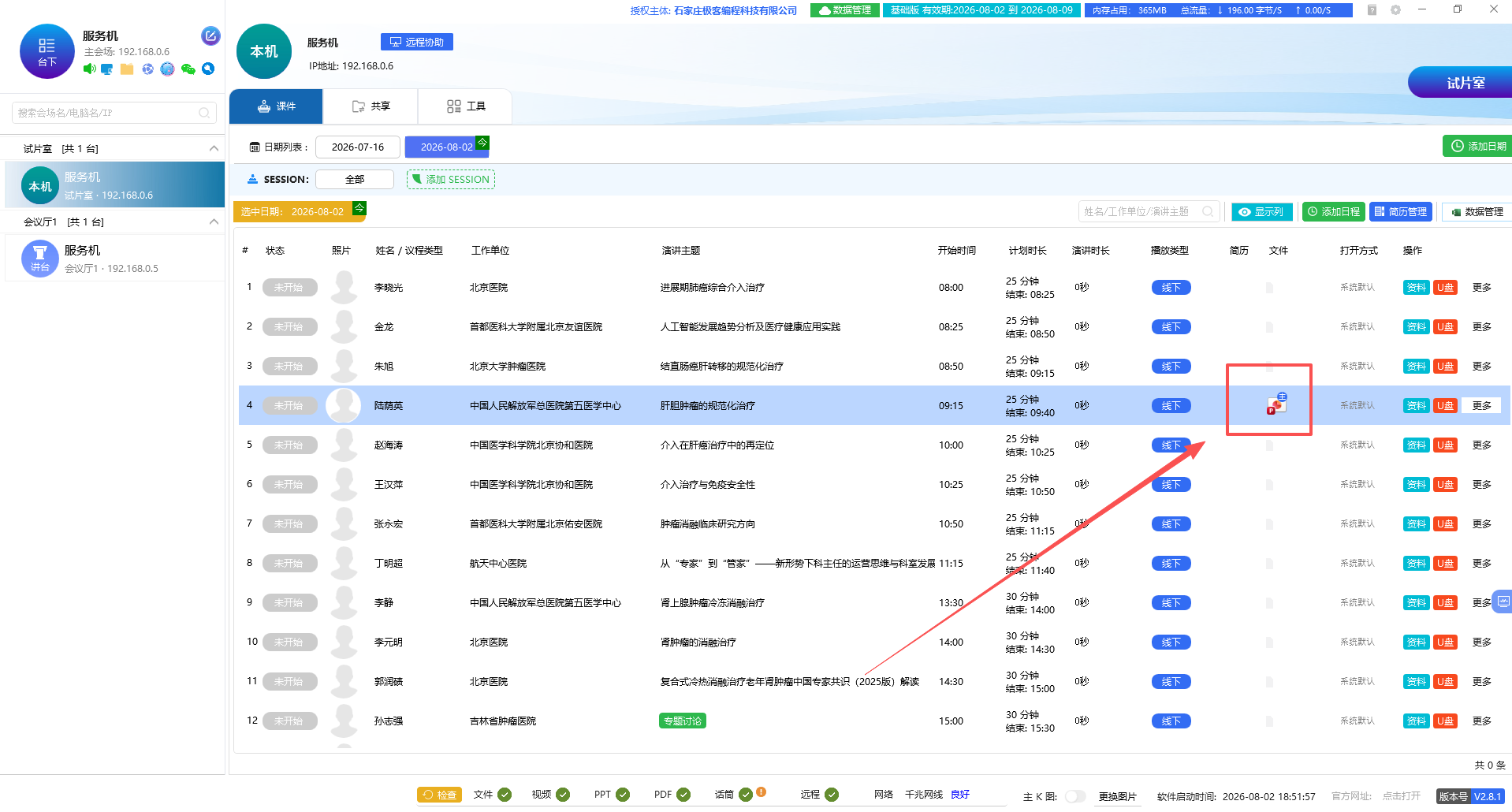This screenshot has width=1512, height=812.
Task: Click the music note round icon
Action: point(167,69)
